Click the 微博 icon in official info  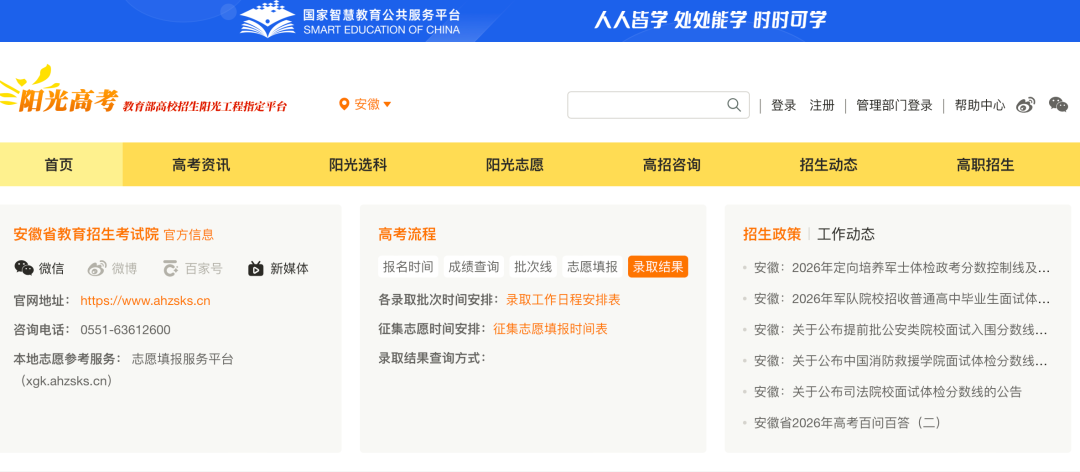point(97,268)
